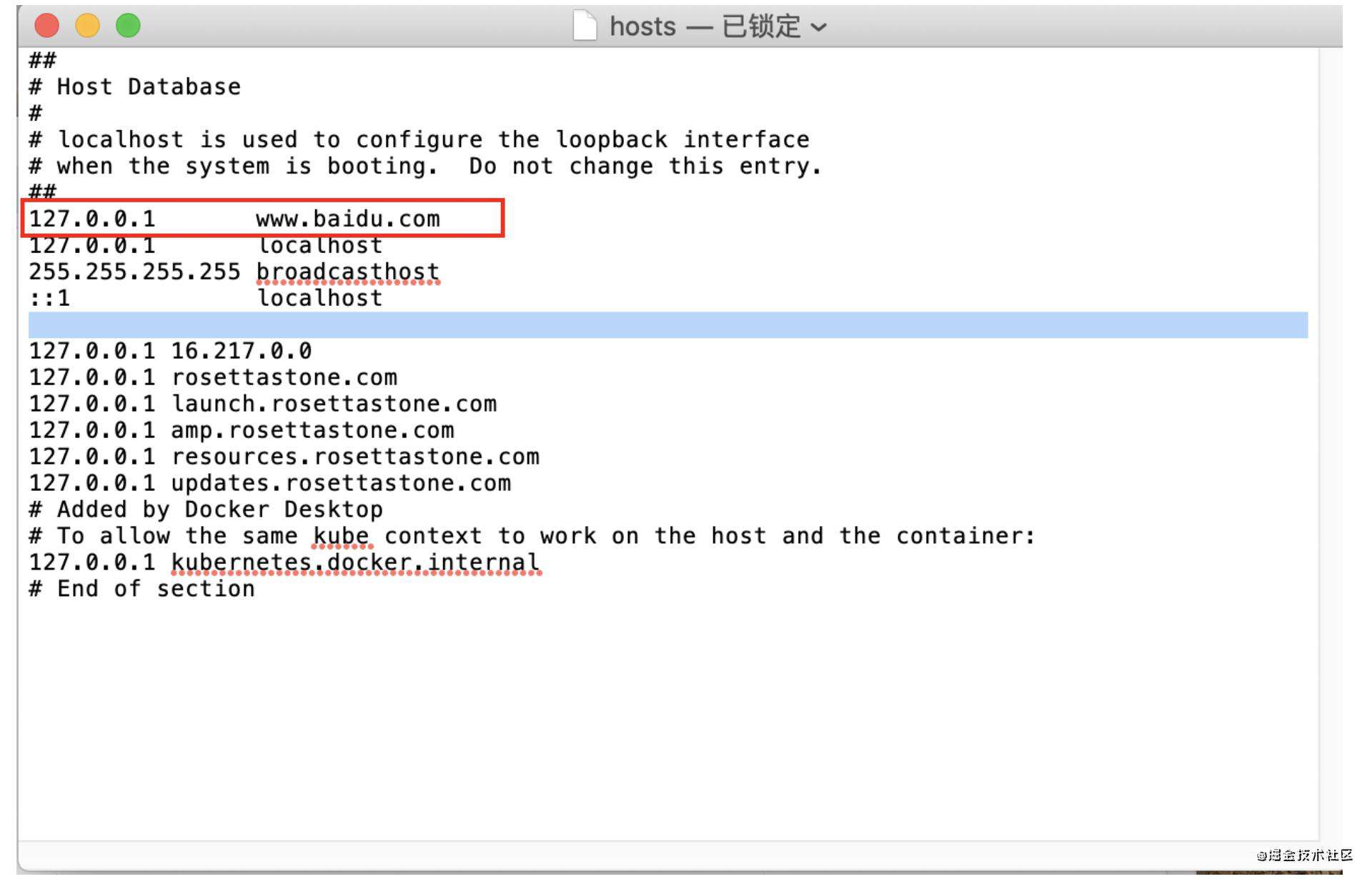Click the 'www.baidu.com' hostname entry
1372x879 pixels.
348,219
